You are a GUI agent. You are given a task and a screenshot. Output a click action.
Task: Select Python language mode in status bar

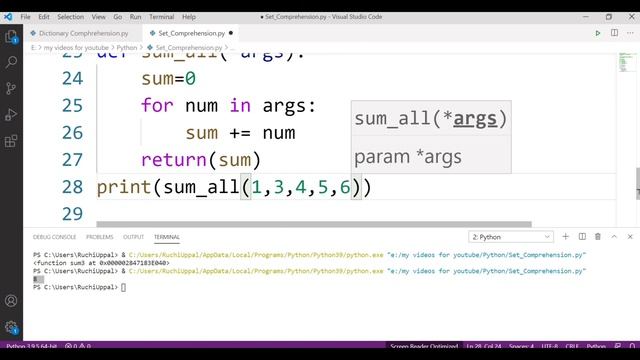(x=596, y=346)
